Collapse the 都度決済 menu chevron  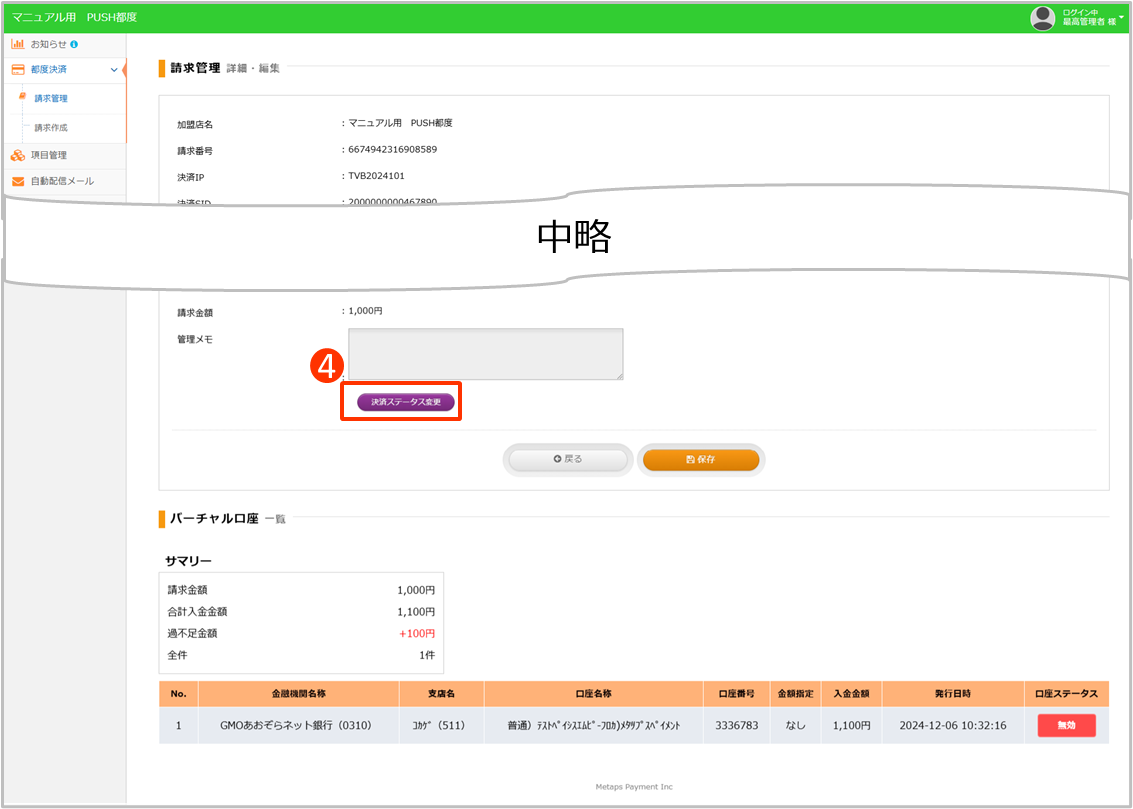click(113, 70)
